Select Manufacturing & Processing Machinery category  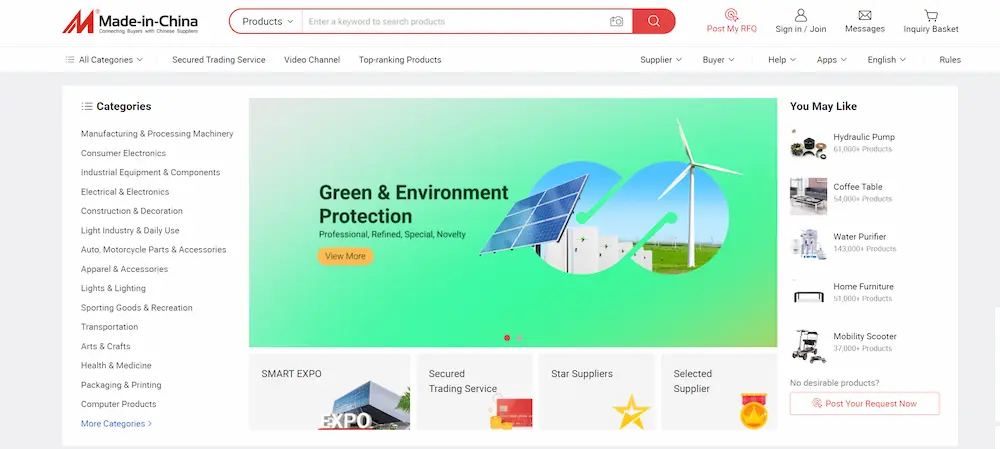coord(157,134)
